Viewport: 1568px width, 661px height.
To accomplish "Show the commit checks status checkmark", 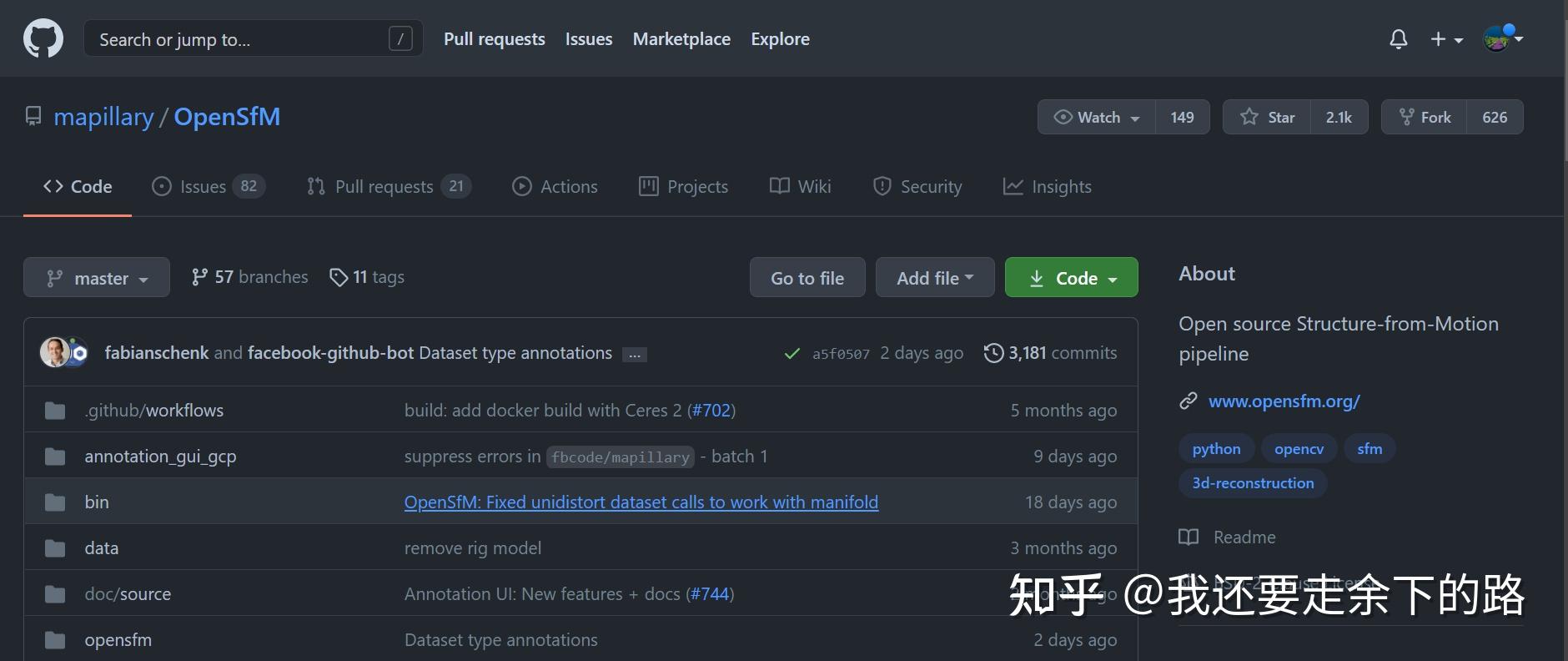I will tap(792, 354).
